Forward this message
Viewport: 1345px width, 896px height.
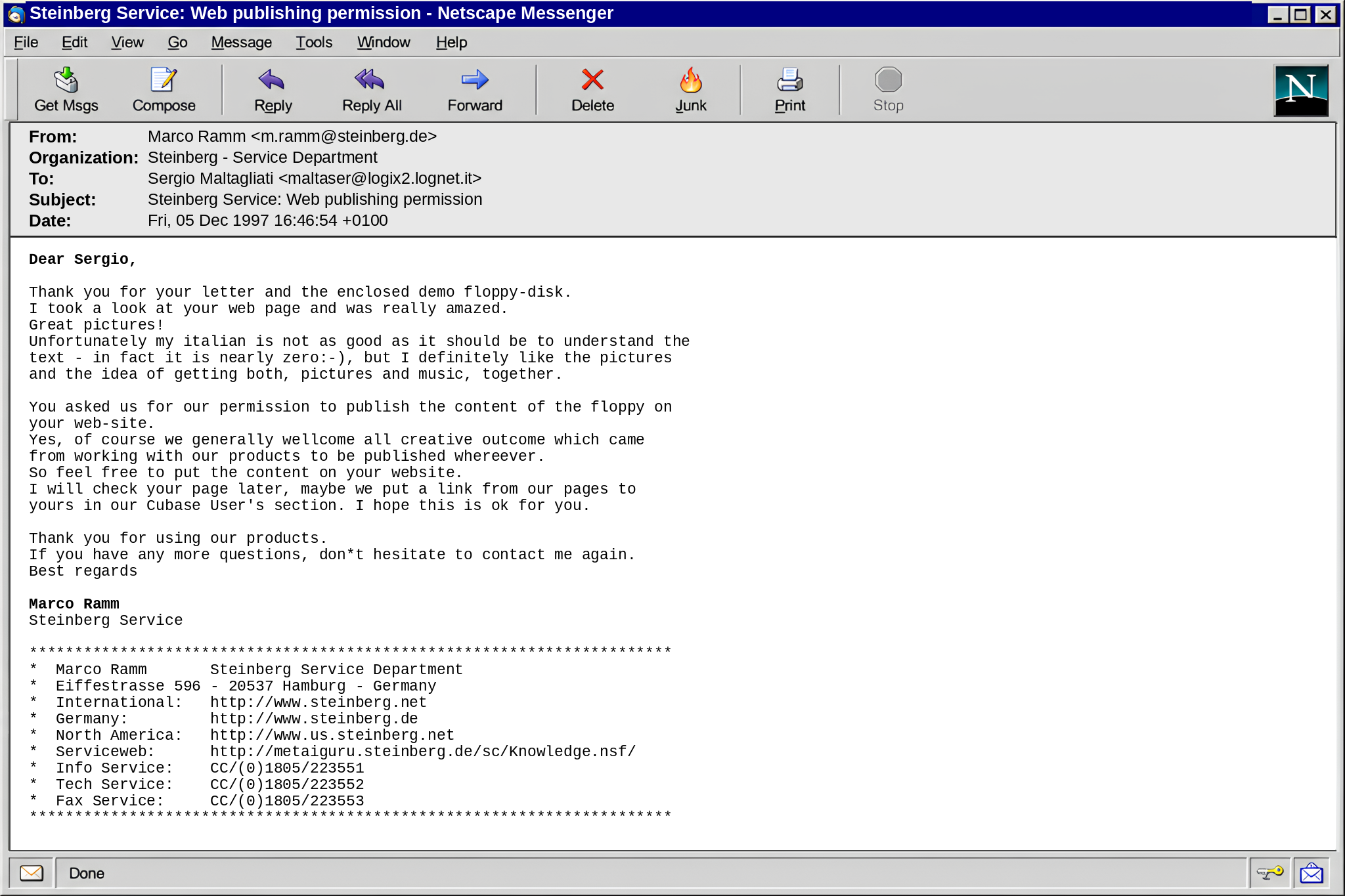(474, 90)
